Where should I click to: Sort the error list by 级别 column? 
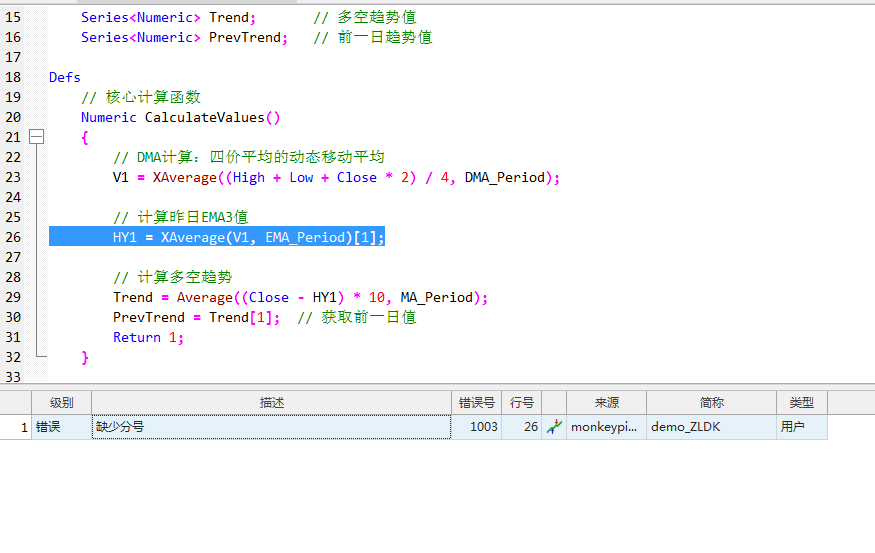pos(61,402)
